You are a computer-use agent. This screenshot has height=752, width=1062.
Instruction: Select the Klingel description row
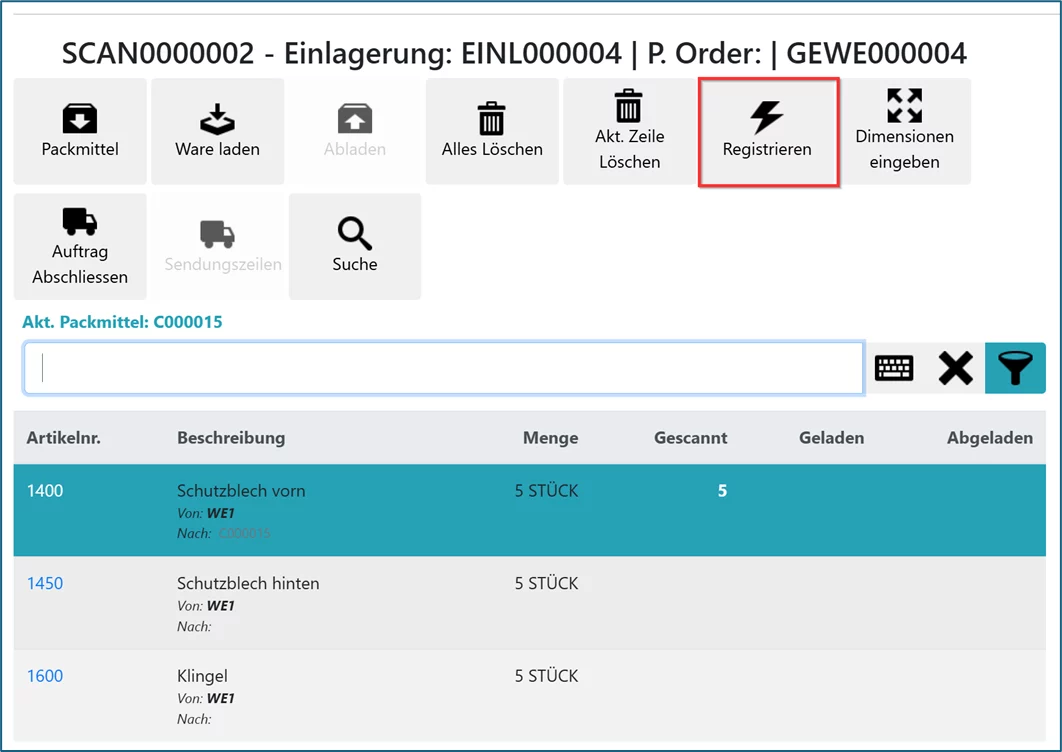(201, 676)
